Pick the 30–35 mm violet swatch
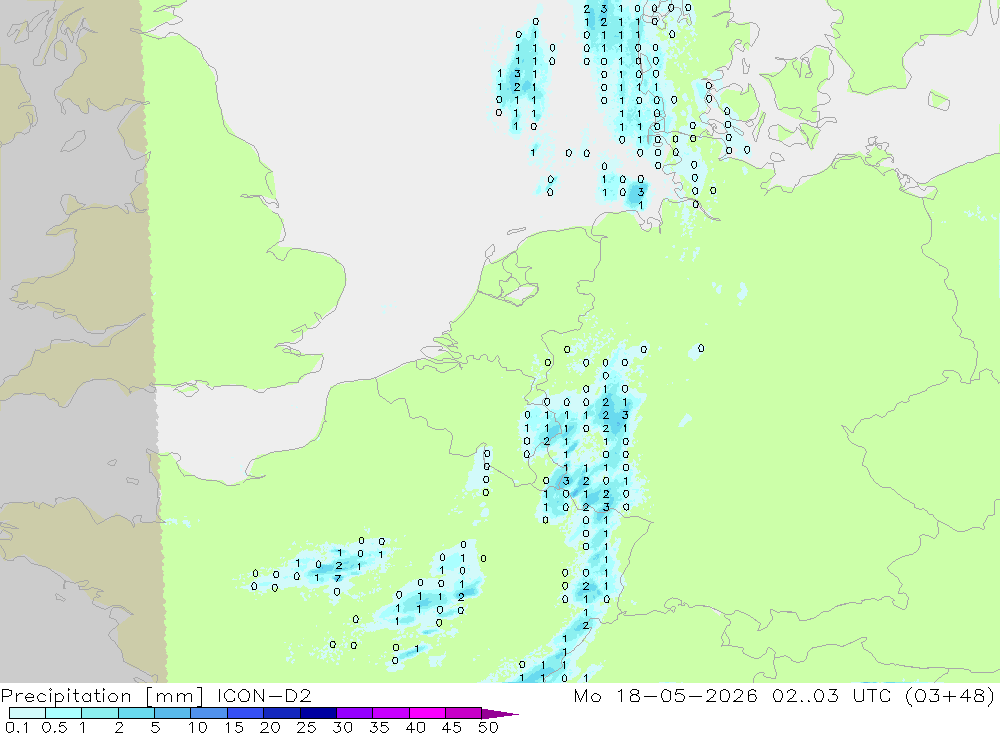Viewport: 1000px width, 733px height. (354, 713)
